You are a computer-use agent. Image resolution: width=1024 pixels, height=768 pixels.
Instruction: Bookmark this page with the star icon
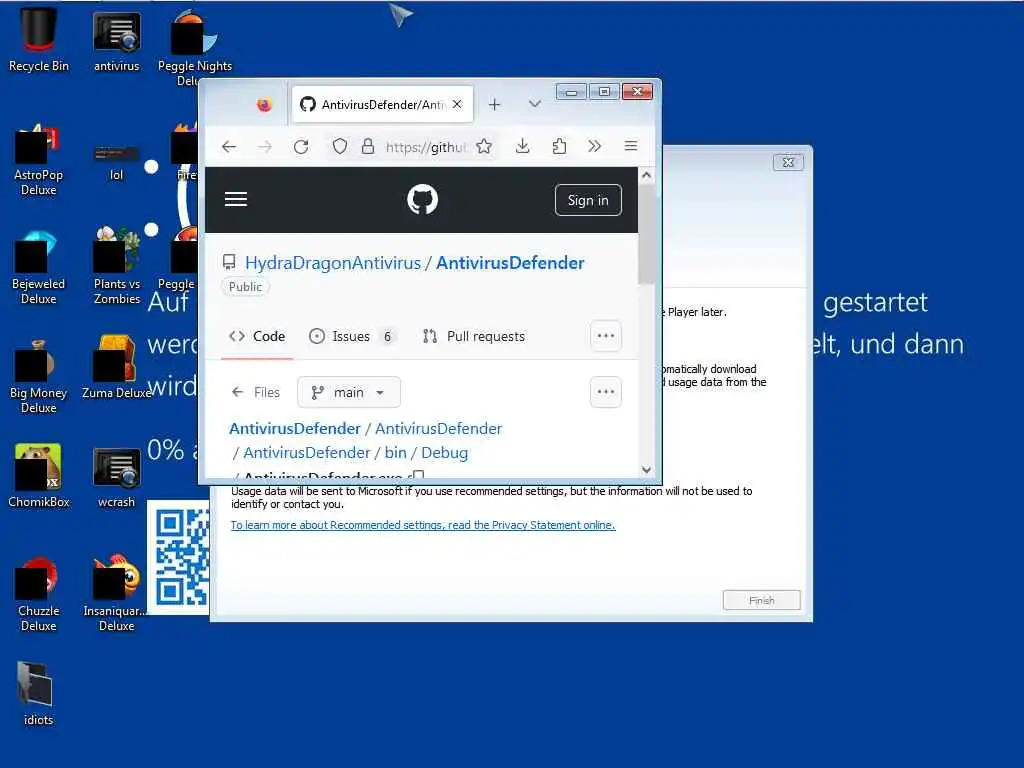click(x=484, y=146)
